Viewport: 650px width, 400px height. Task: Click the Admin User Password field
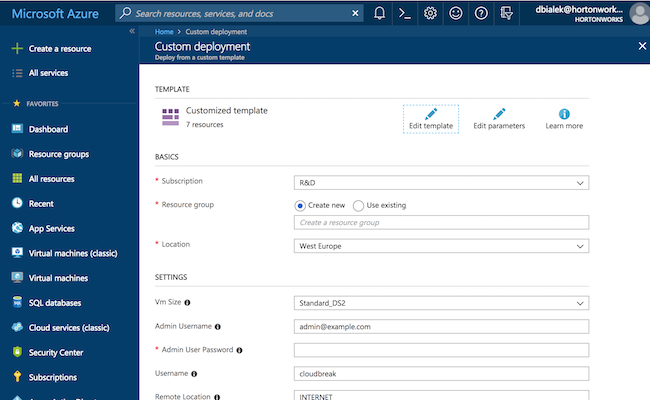(441, 350)
